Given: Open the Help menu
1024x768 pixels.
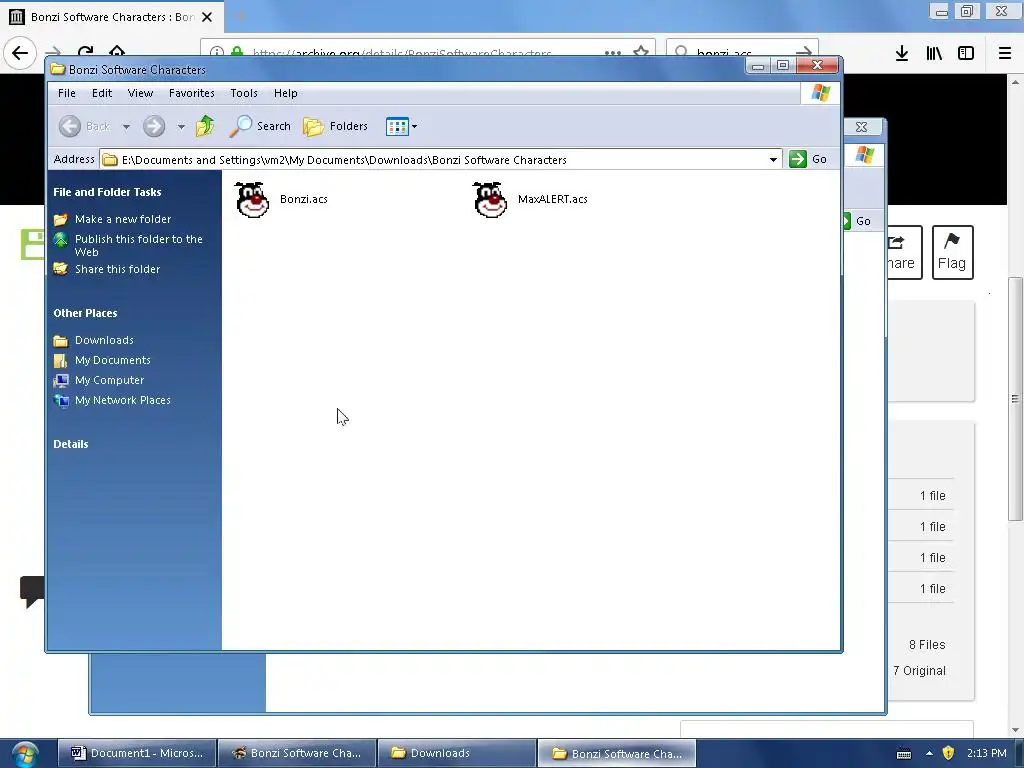Looking at the screenshot, I should [x=285, y=93].
